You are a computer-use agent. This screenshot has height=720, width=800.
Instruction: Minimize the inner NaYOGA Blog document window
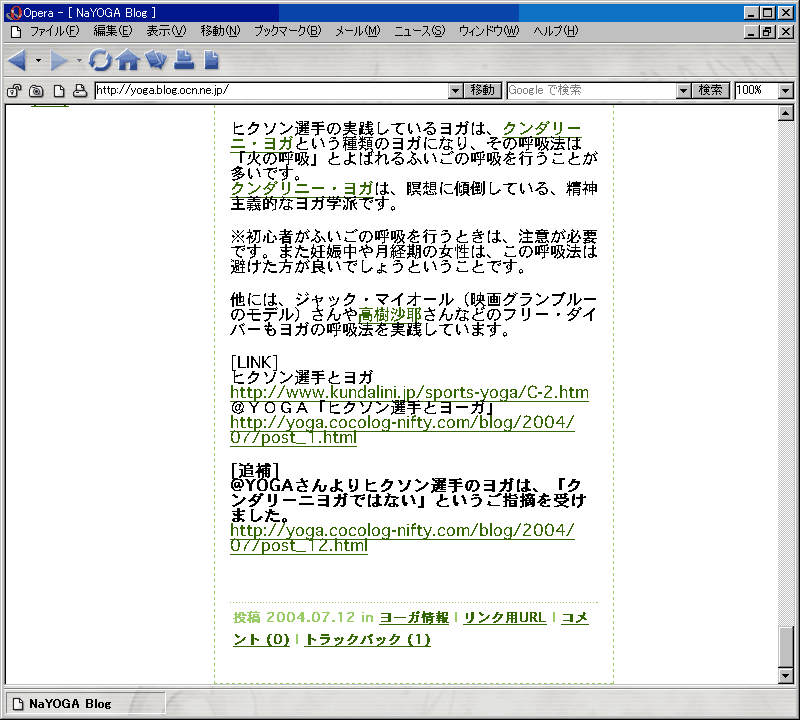(751, 32)
